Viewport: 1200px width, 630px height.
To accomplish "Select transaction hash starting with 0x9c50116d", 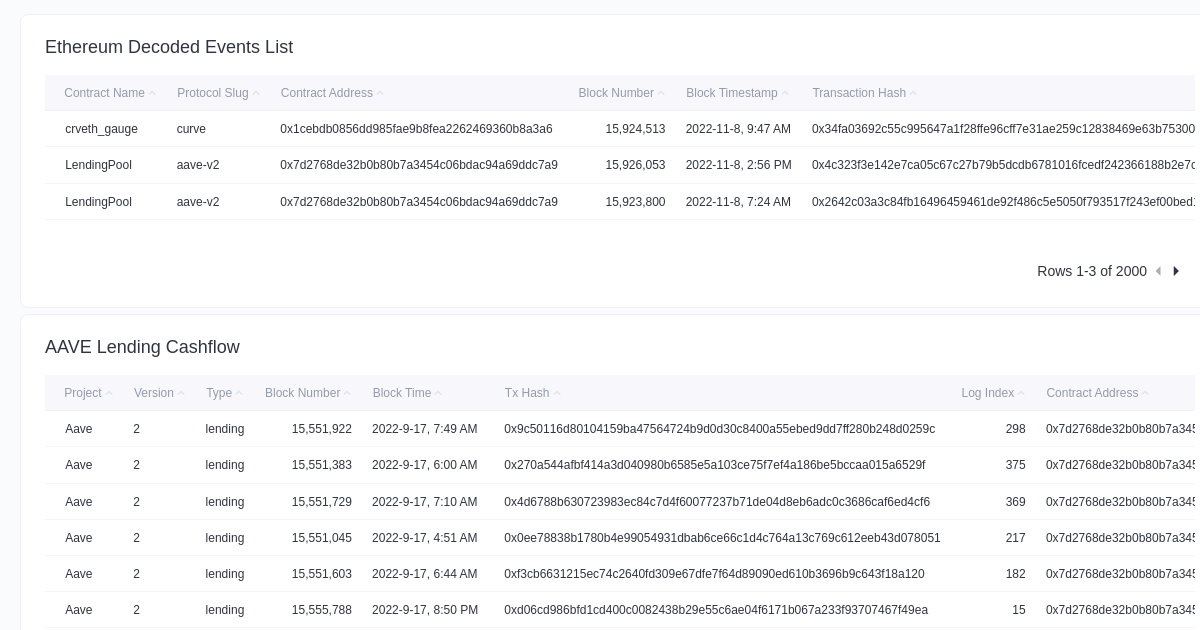I will coord(719,429).
